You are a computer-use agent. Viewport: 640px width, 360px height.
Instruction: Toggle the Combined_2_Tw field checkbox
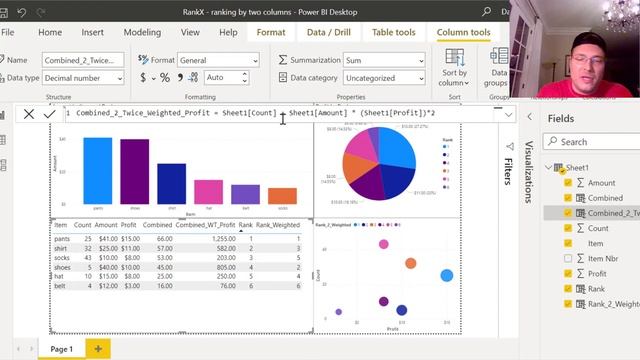[568, 213]
